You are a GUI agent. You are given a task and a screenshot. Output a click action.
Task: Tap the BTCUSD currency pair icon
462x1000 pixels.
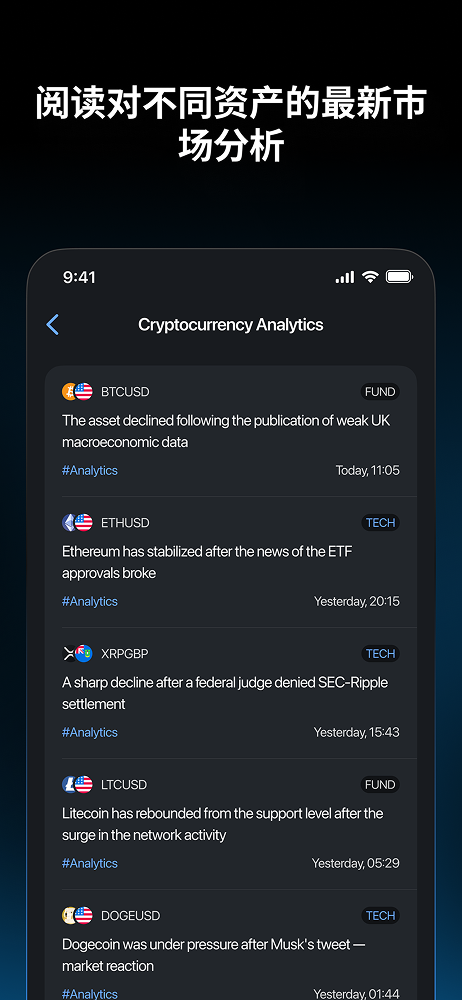(77, 392)
